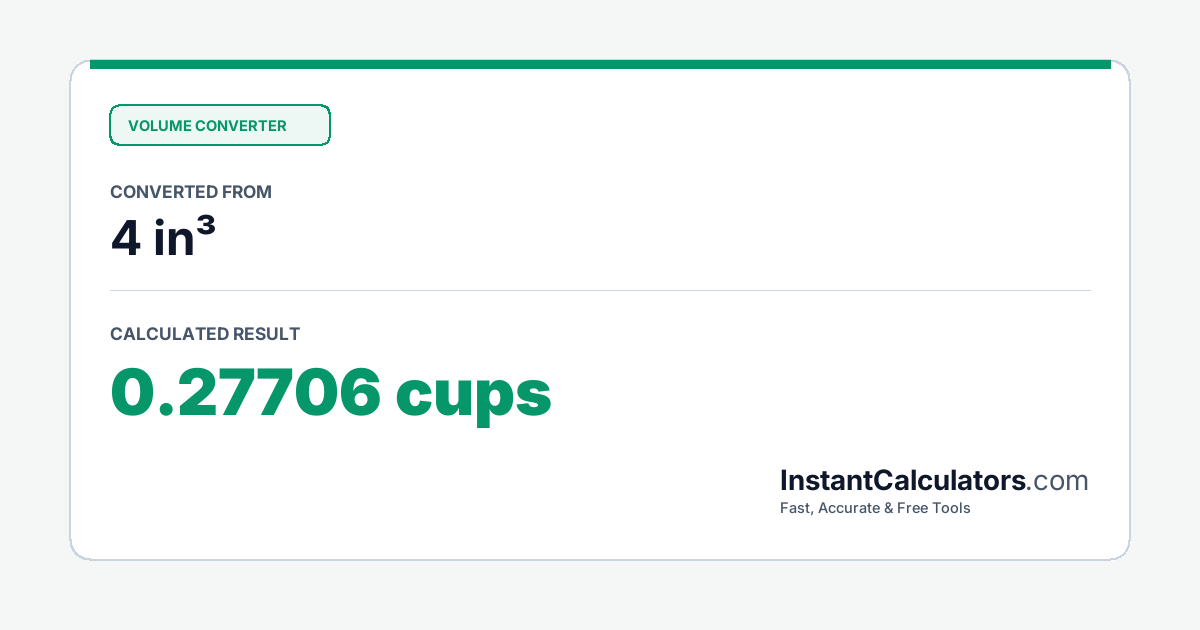Click the .com suffix of the brand
The height and width of the screenshot is (630, 1200).
coord(1058,482)
